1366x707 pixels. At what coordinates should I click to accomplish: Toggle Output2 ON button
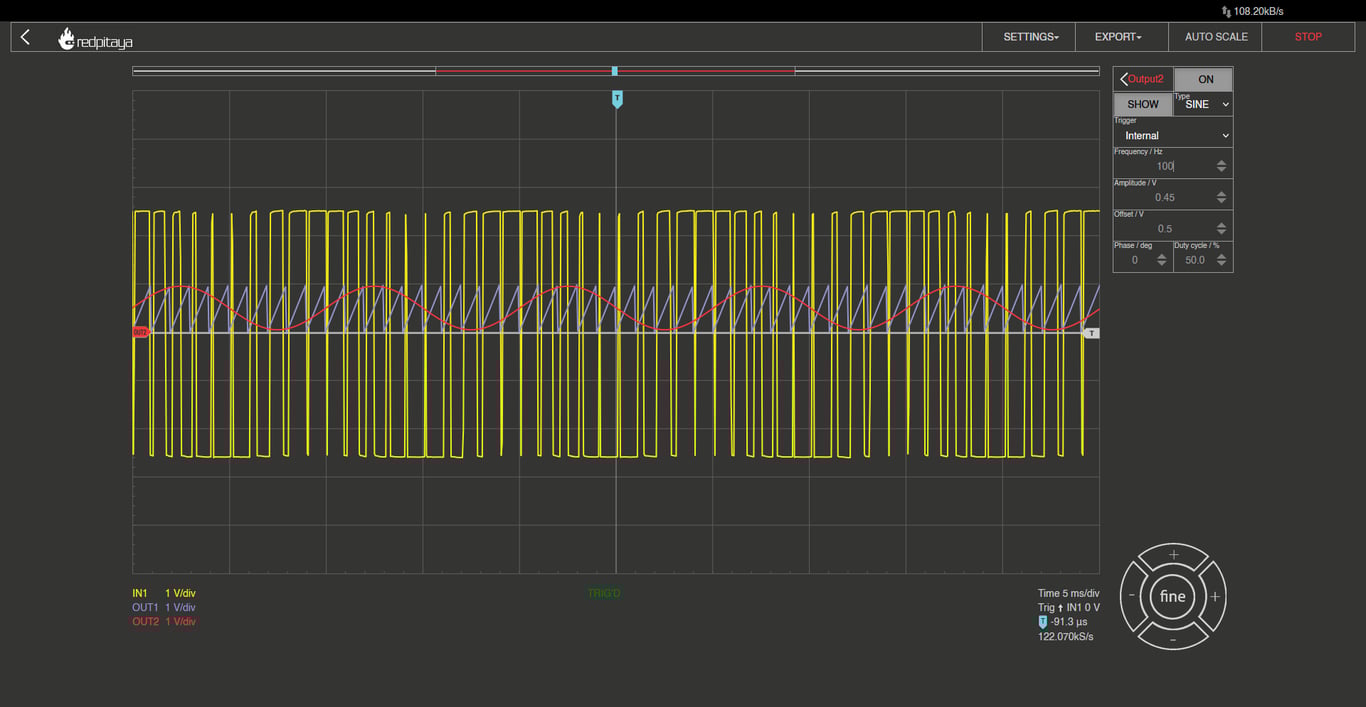click(x=1203, y=79)
